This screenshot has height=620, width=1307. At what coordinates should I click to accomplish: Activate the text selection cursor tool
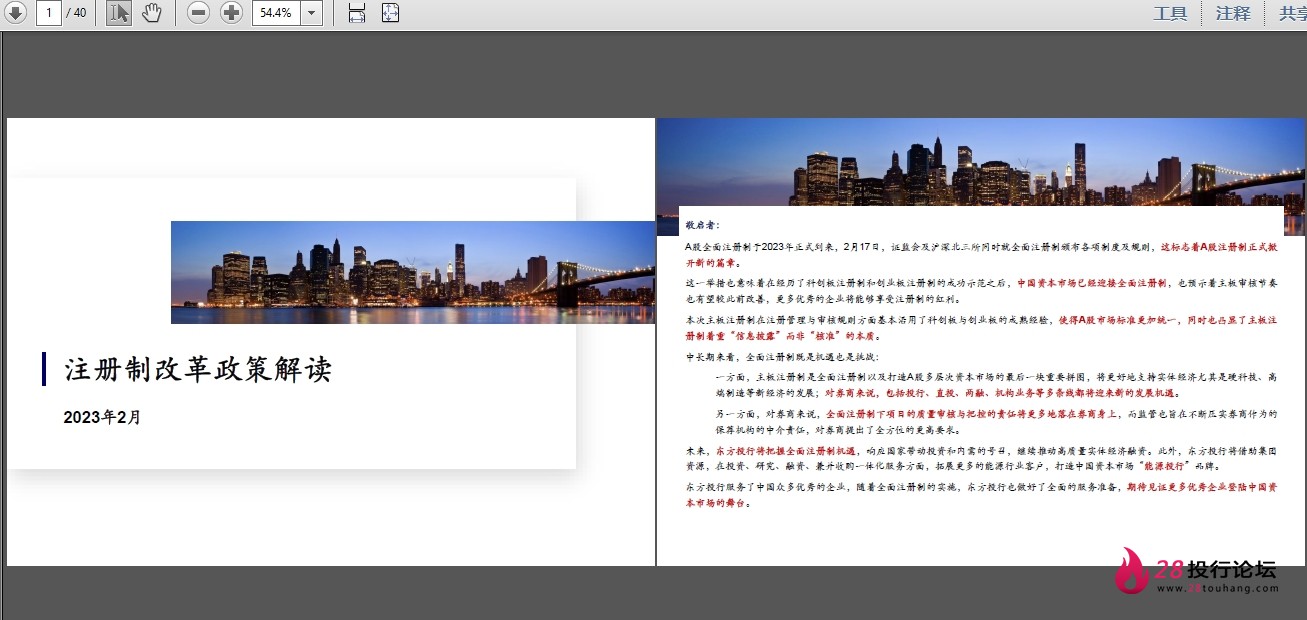118,13
